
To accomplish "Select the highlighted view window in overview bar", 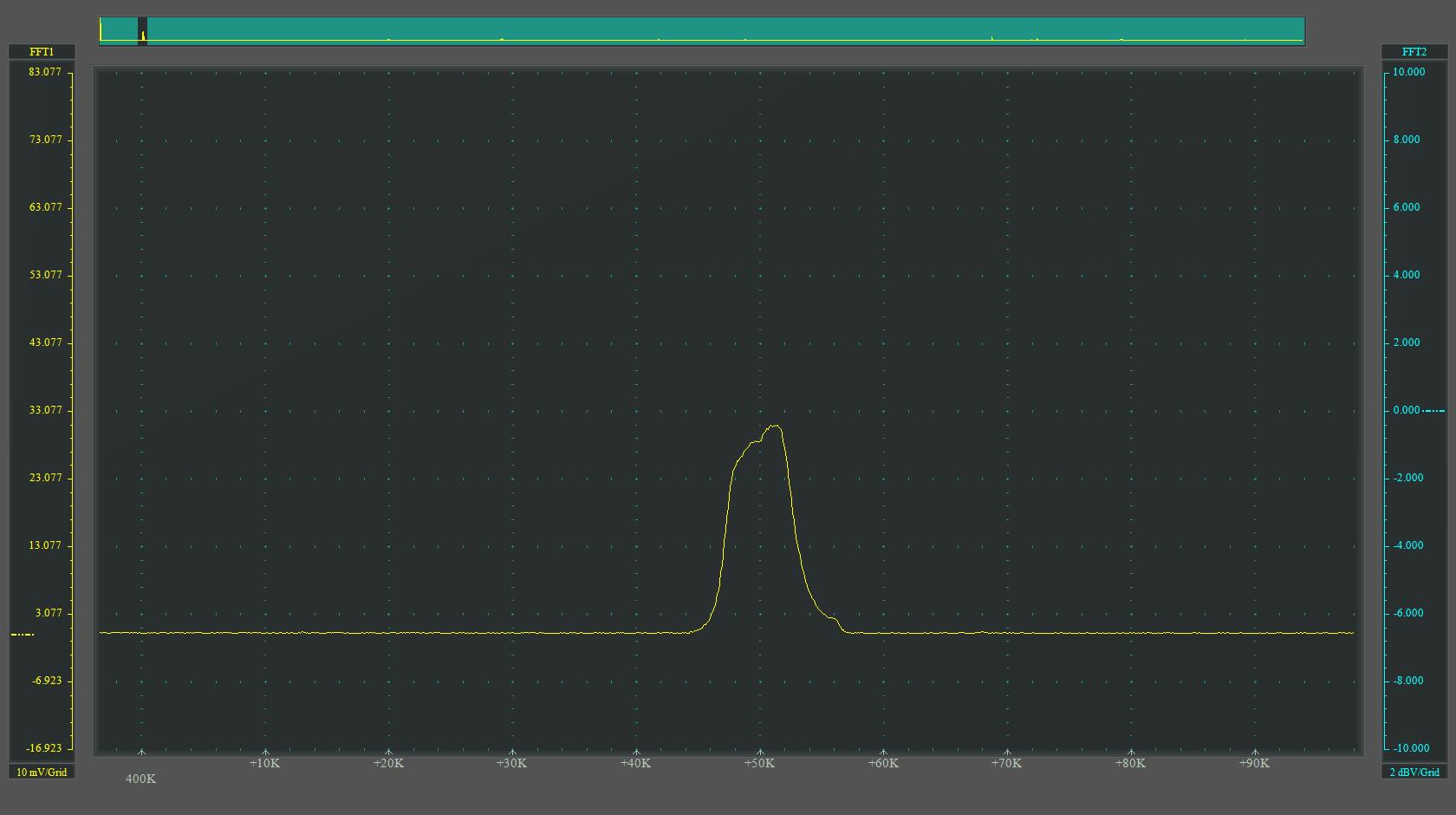I will 142,31.
